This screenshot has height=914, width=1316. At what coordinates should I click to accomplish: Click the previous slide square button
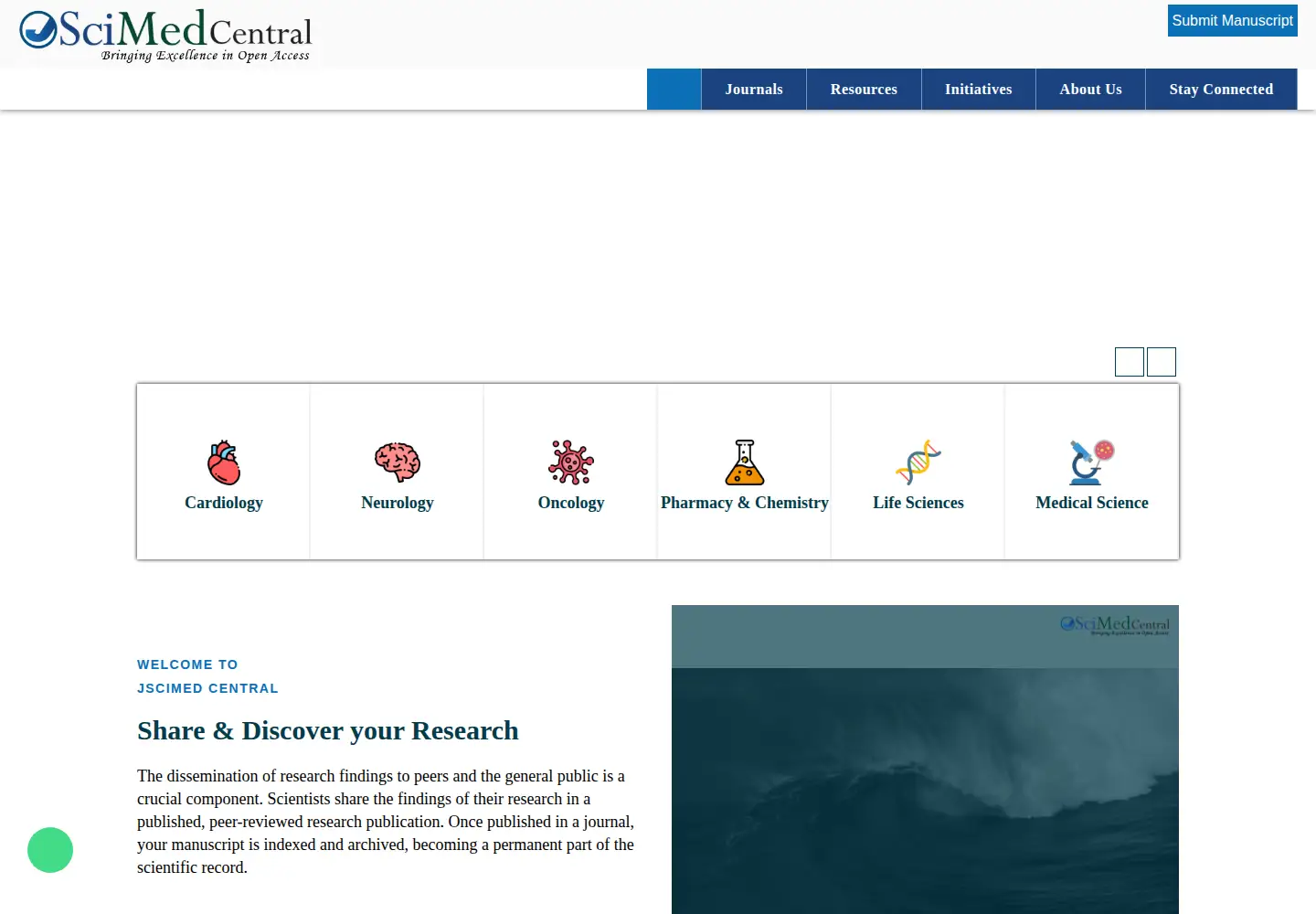pyautogui.click(x=1130, y=362)
